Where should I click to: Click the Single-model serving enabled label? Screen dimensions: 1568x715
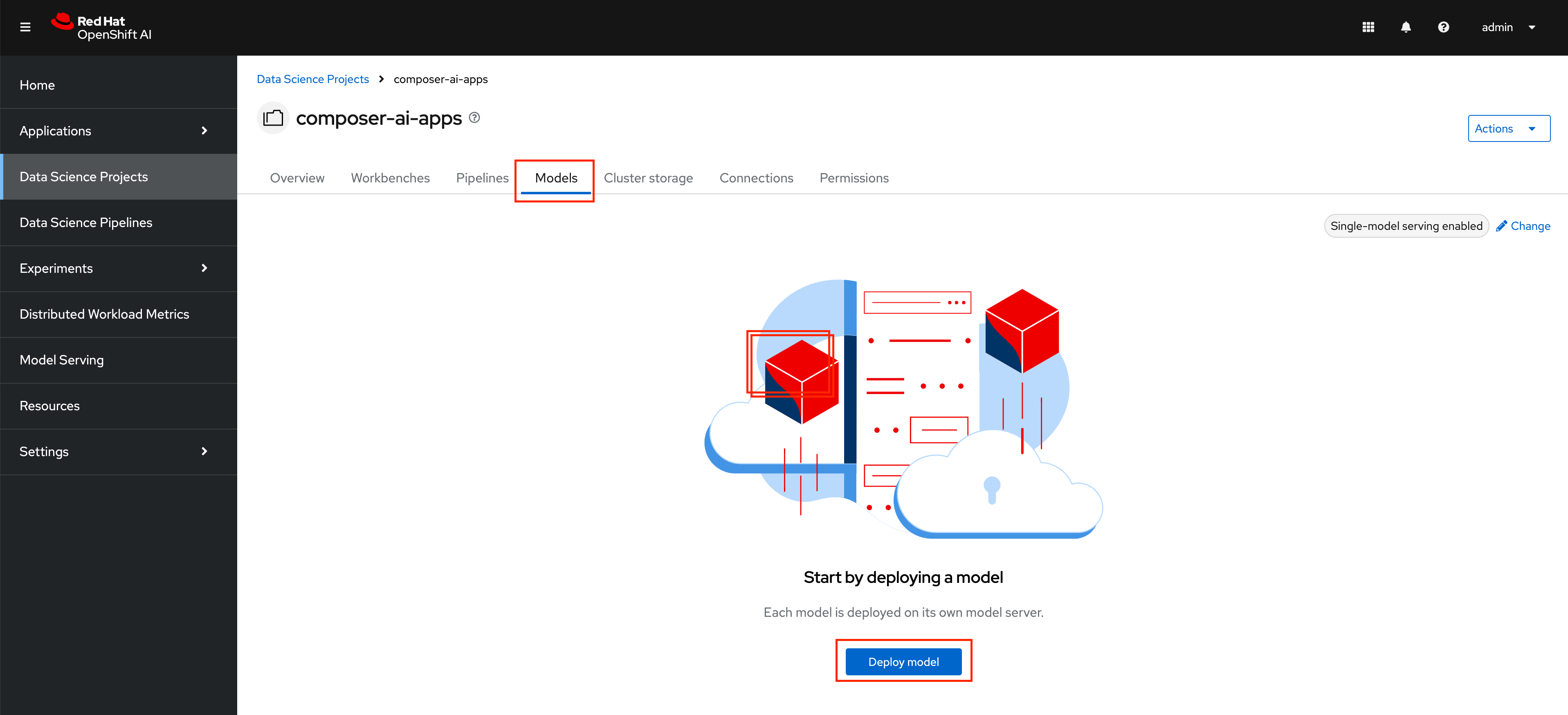tap(1406, 226)
